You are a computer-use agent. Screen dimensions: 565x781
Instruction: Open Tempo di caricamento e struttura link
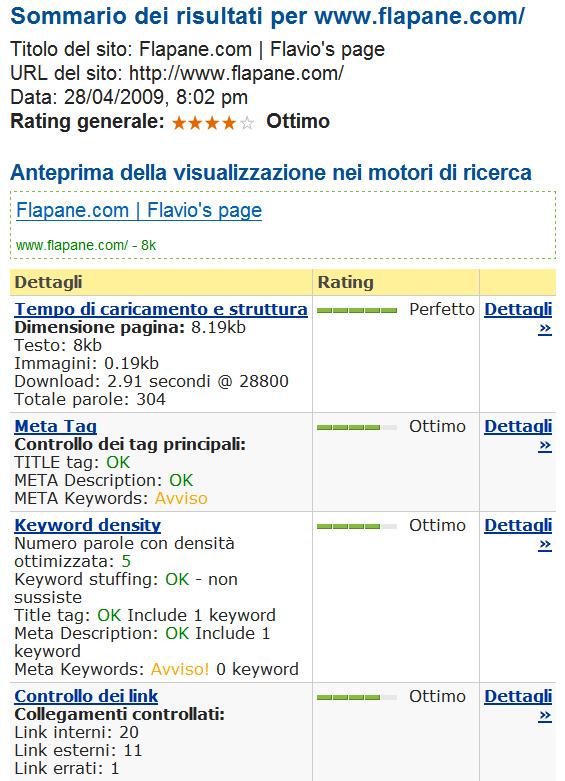(161, 309)
